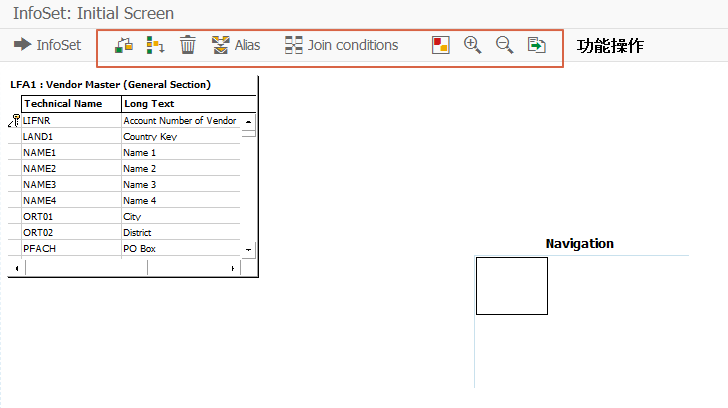Click the red-yellow legend icon
728x408 pixels.
(440, 45)
